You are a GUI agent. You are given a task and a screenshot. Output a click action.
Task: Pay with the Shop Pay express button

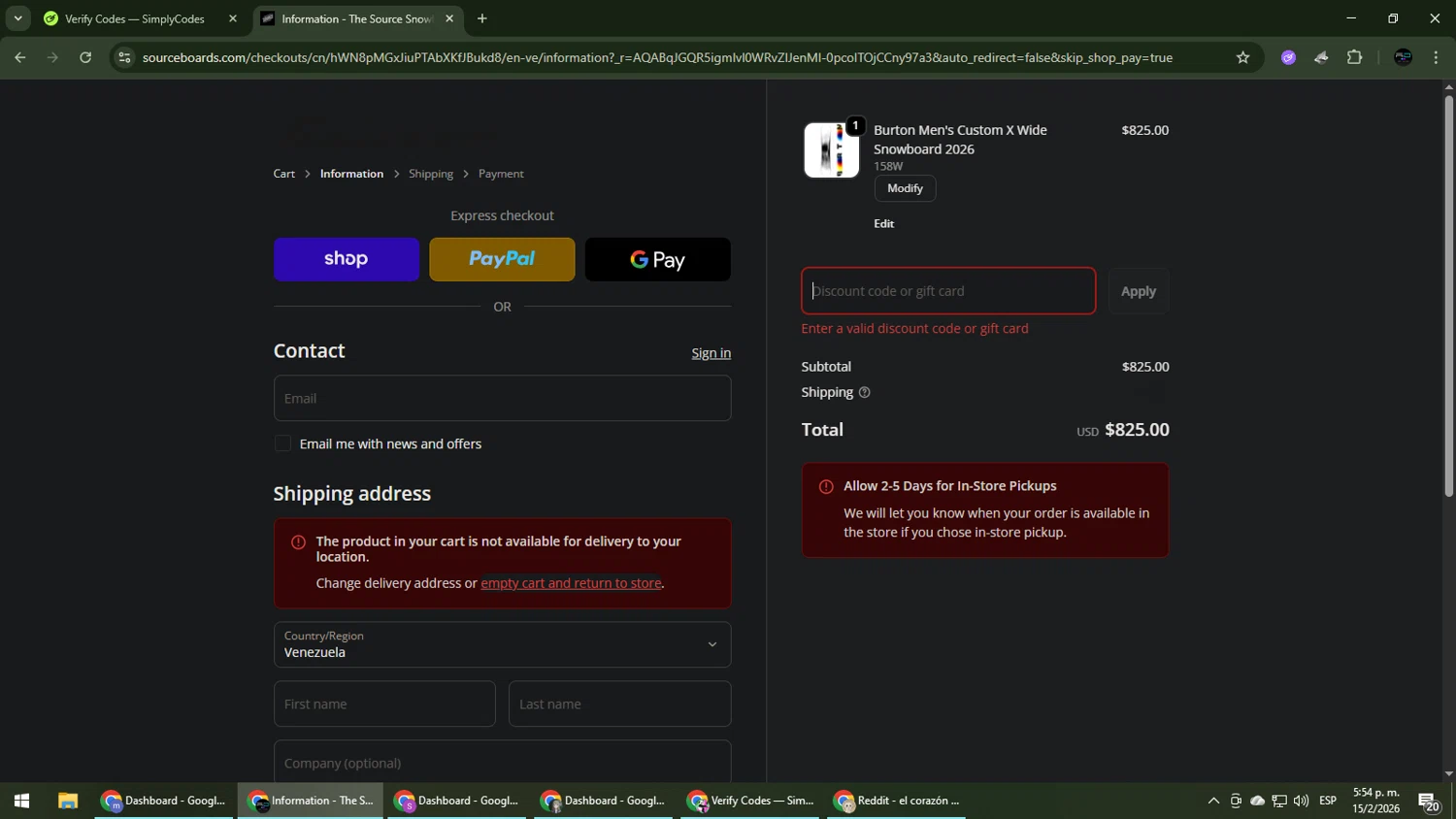tap(347, 259)
